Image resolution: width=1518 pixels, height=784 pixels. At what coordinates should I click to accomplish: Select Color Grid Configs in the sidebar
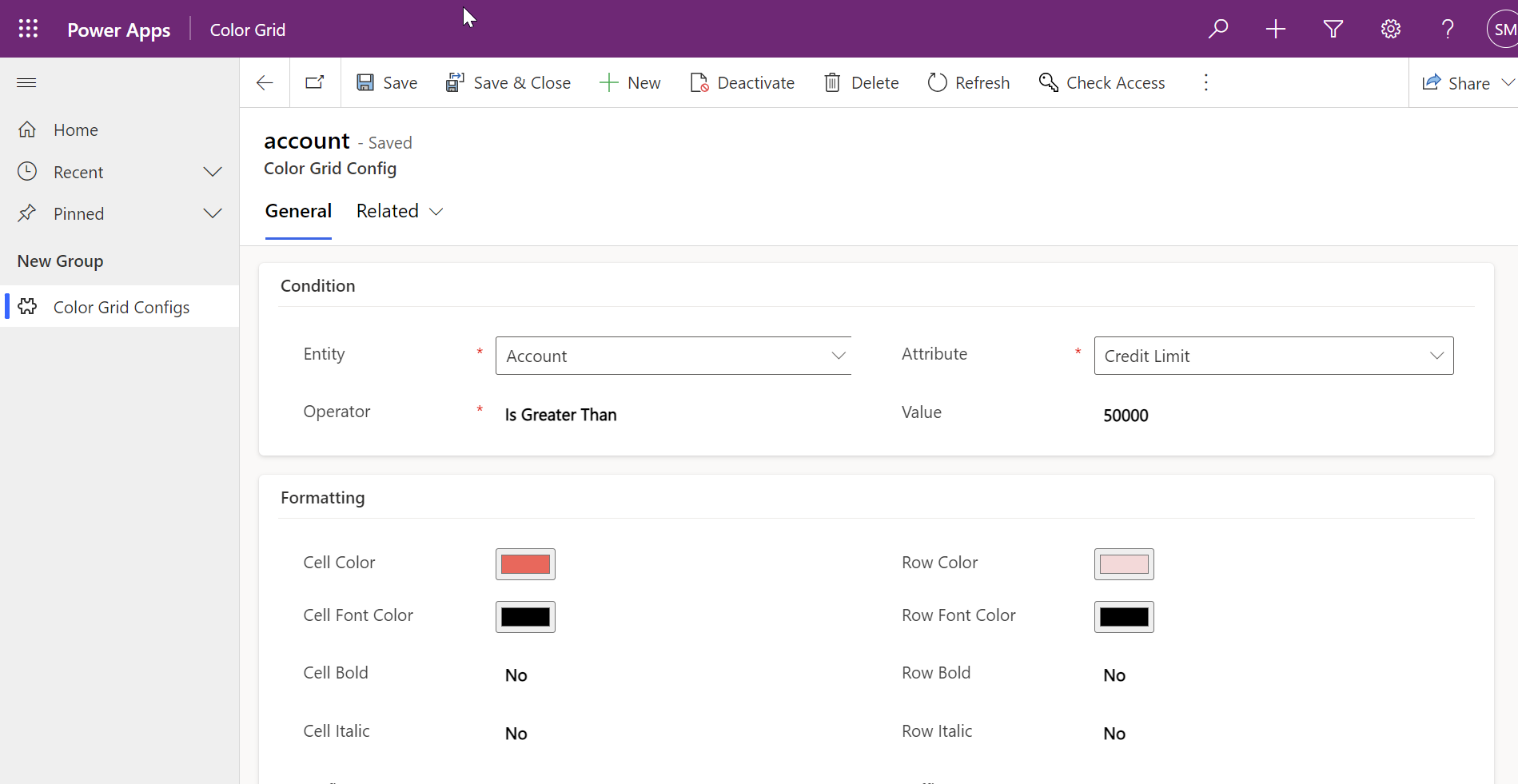pyautogui.click(x=122, y=306)
